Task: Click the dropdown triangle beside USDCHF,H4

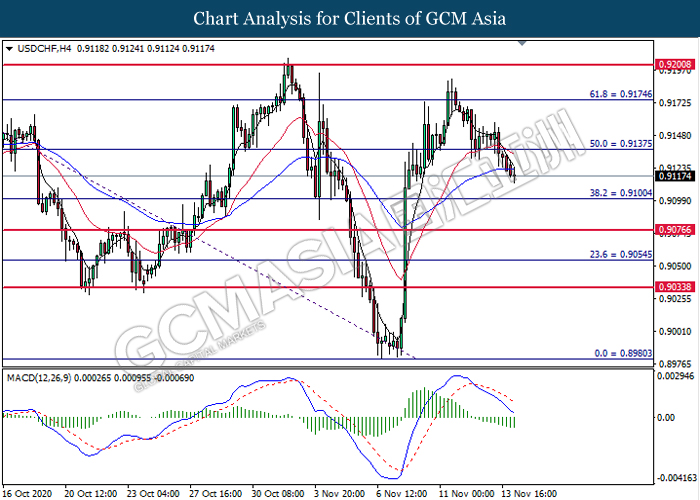Action: coord(9,49)
